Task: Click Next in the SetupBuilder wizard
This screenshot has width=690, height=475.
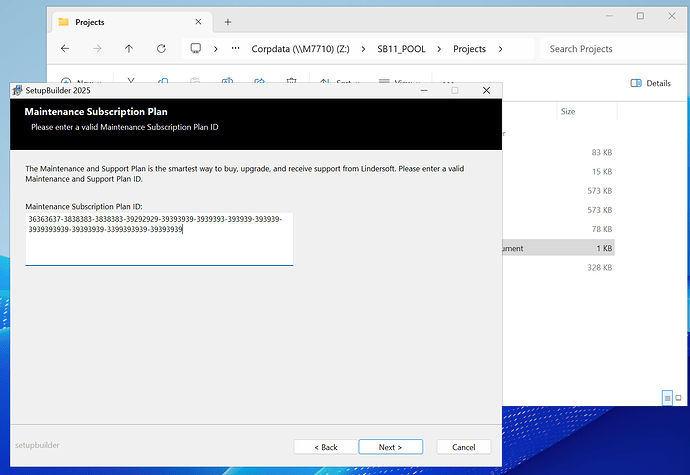Action: coord(390,447)
